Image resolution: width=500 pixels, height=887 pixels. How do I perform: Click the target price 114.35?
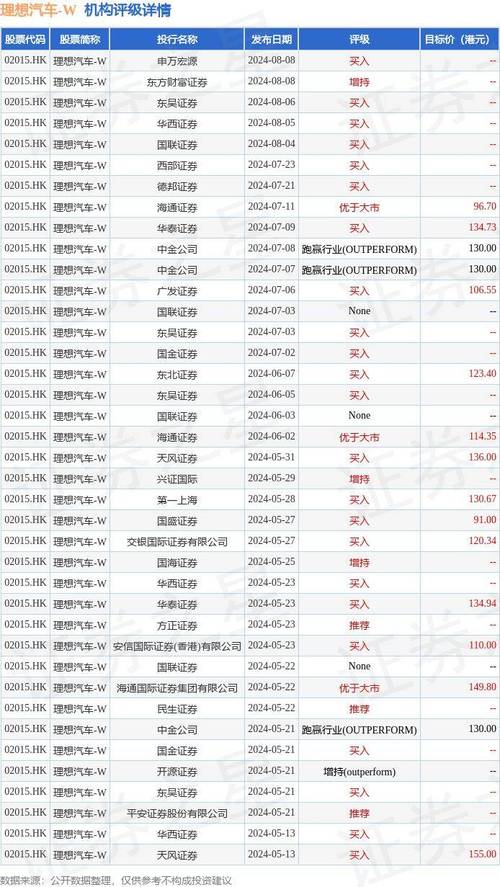pyautogui.click(x=482, y=436)
